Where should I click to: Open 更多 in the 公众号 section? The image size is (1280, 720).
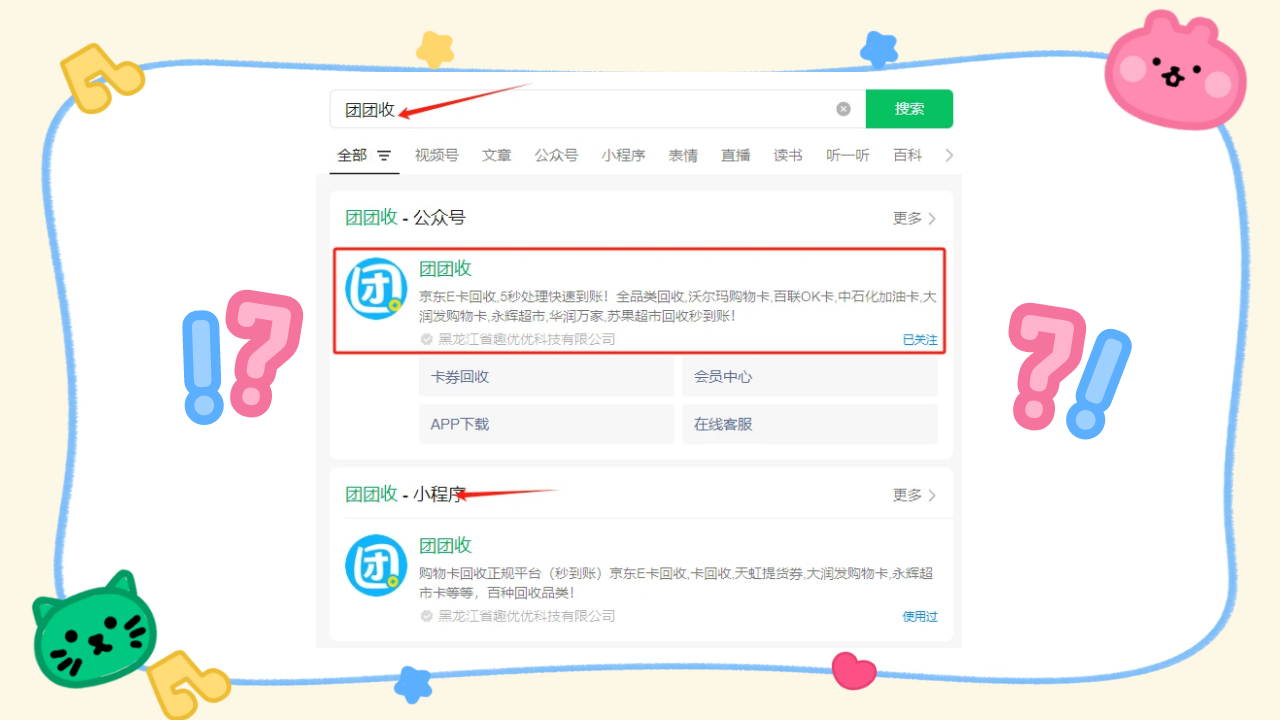[x=914, y=218]
